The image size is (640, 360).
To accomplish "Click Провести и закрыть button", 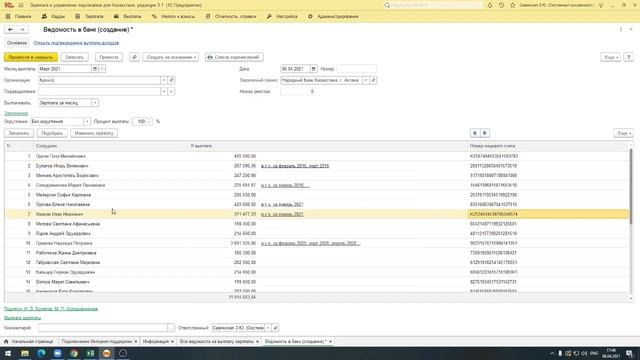I will click(31, 57).
